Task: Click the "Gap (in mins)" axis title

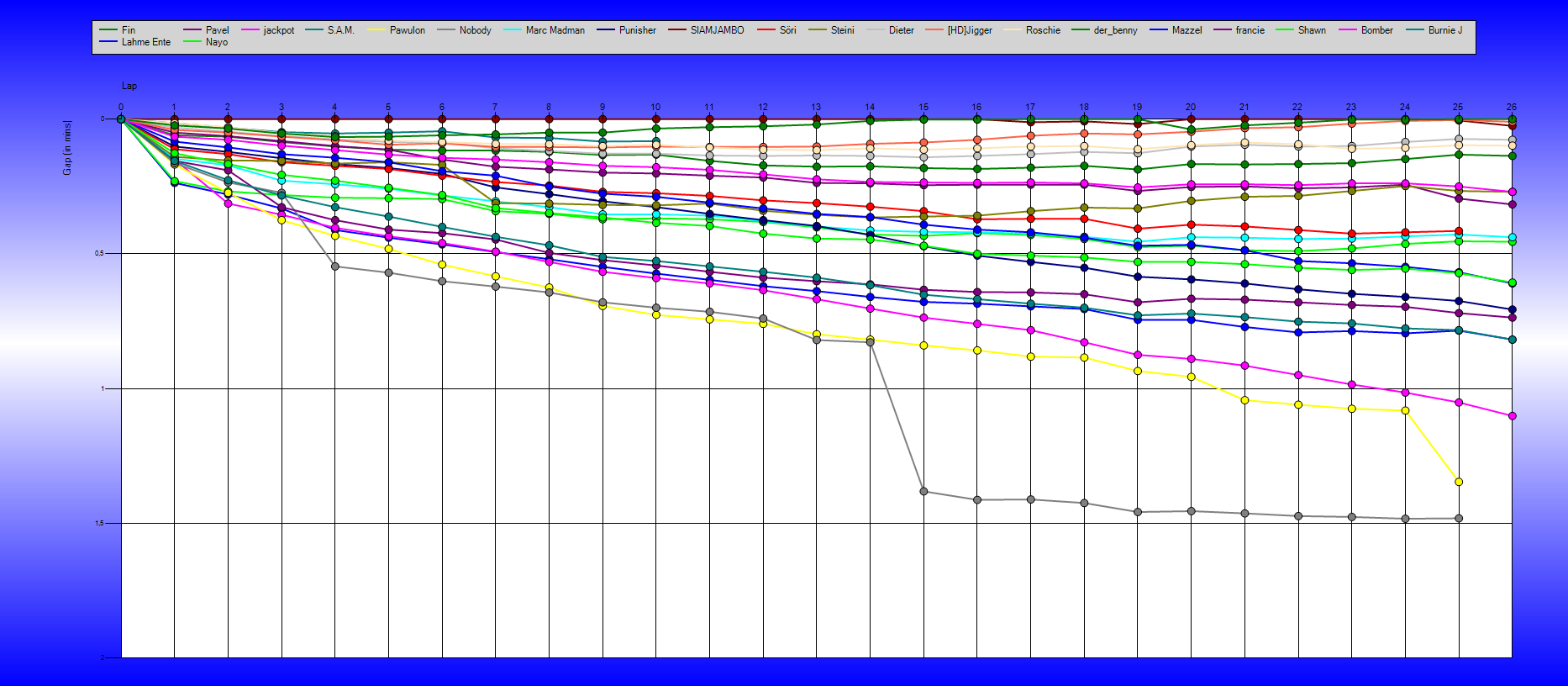Action: (x=67, y=148)
